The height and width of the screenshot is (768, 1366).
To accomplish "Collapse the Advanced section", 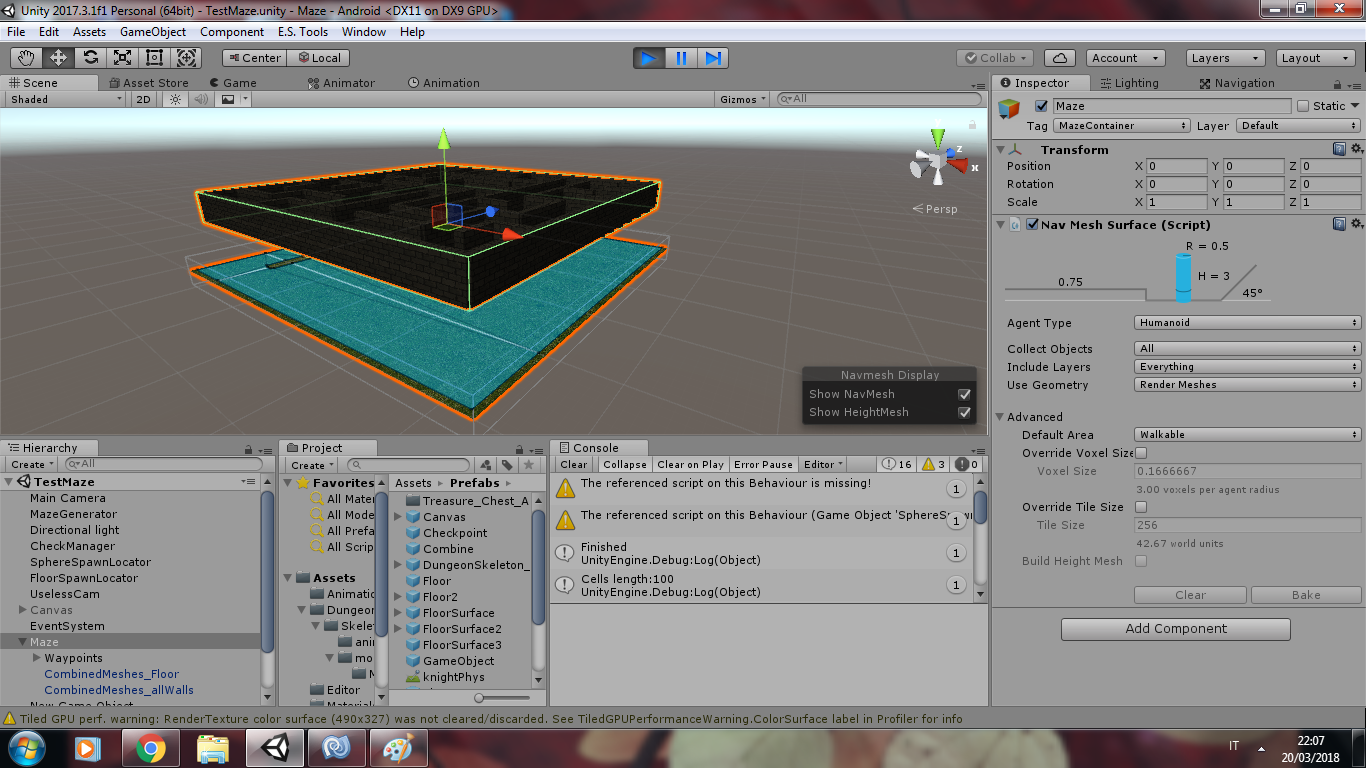I will pyautogui.click(x=1000, y=417).
